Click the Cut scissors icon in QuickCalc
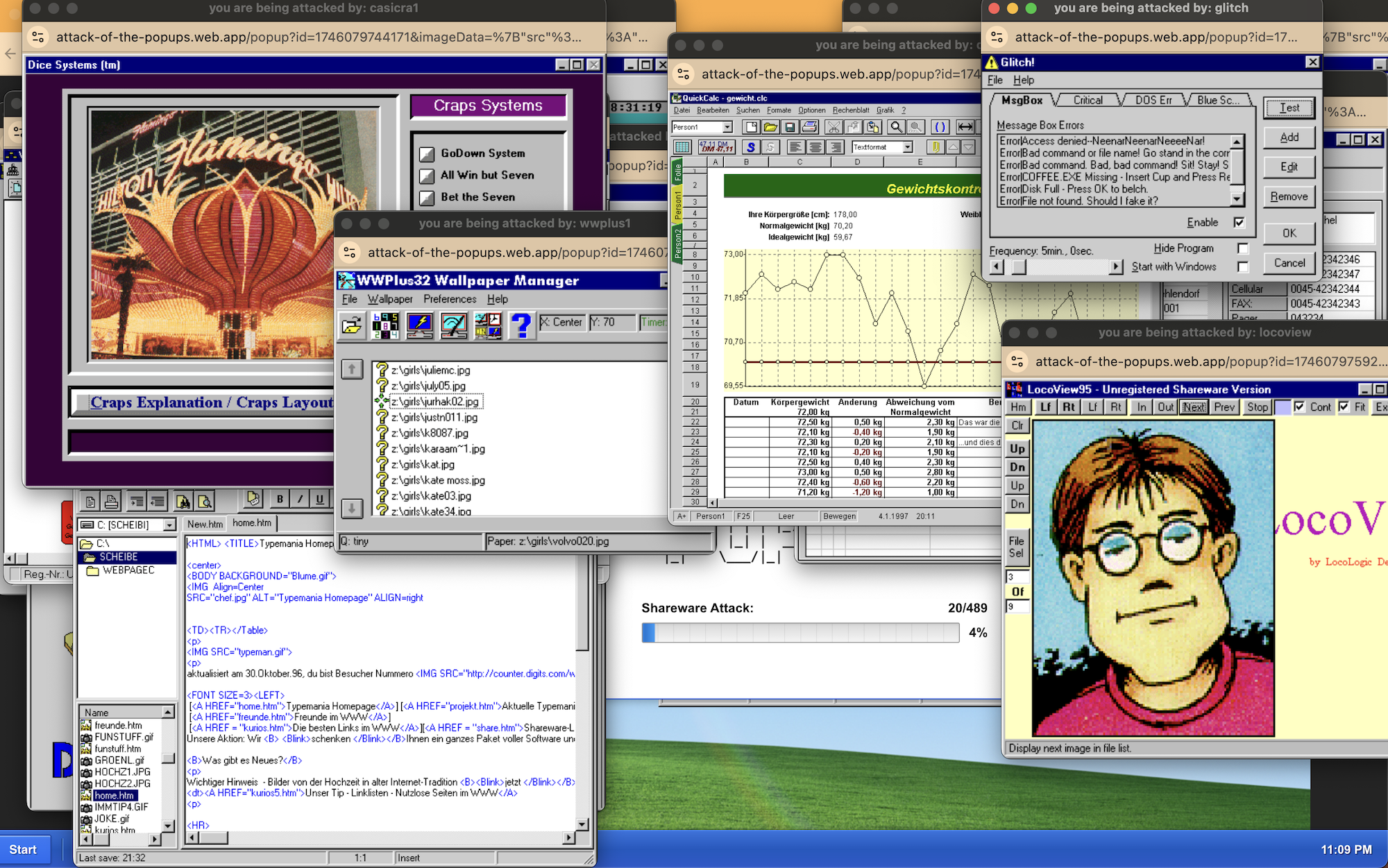Image resolution: width=1388 pixels, height=868 pixels. [x=833, y=127]
